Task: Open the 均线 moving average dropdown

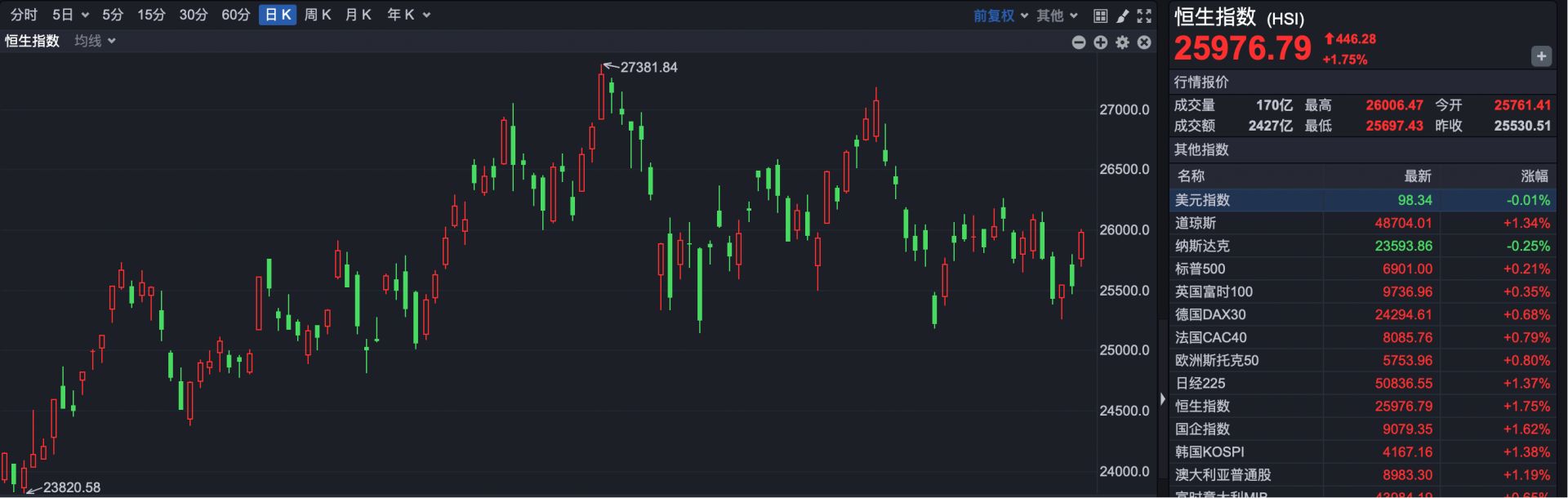Action: point(95,41)
